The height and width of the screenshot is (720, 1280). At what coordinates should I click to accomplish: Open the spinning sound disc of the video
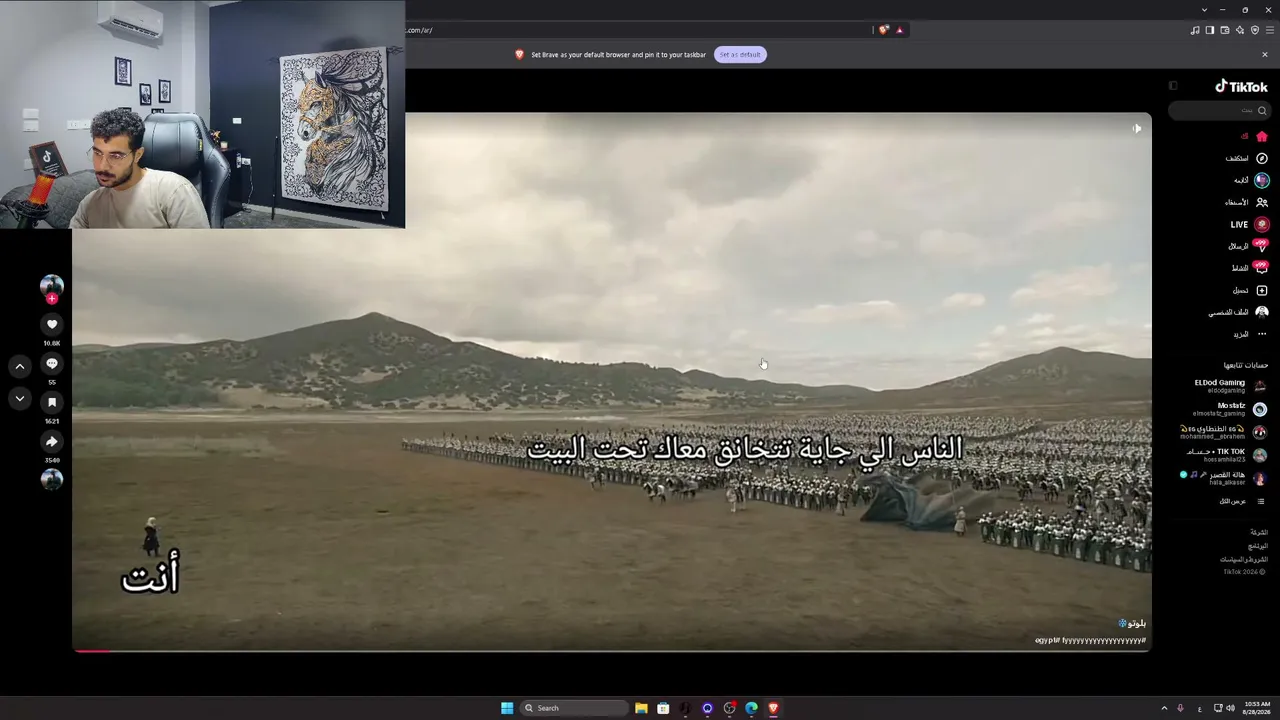52,479
